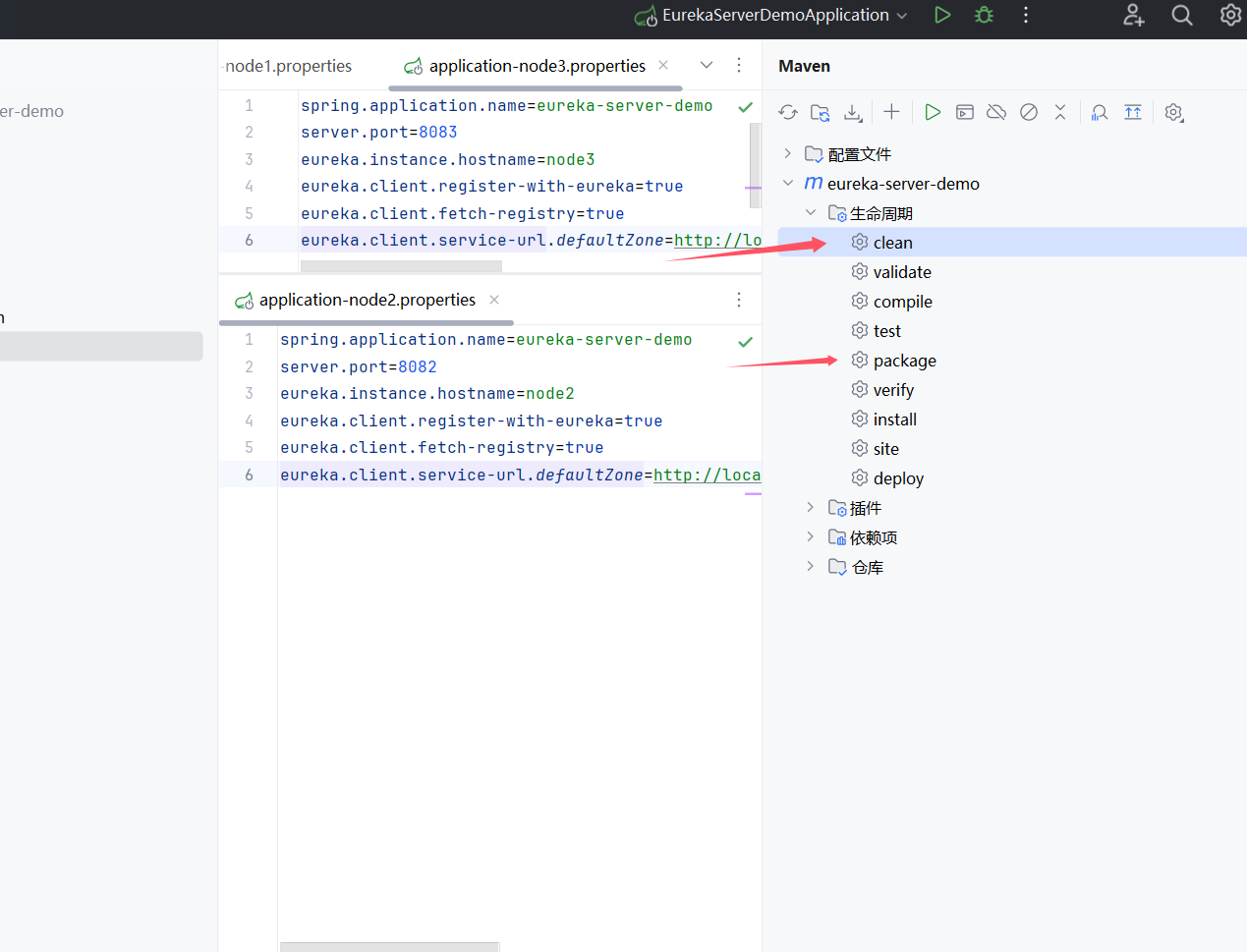Click 仓库 repositories folder label
The height and width of the screenshot is (952, 1247).
pyautogui.click(x=868, y=567)
